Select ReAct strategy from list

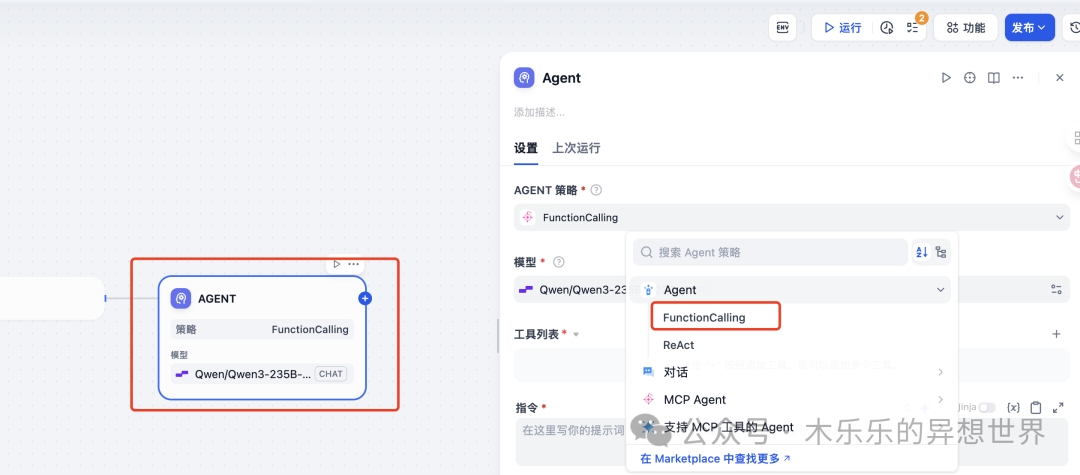678,345
